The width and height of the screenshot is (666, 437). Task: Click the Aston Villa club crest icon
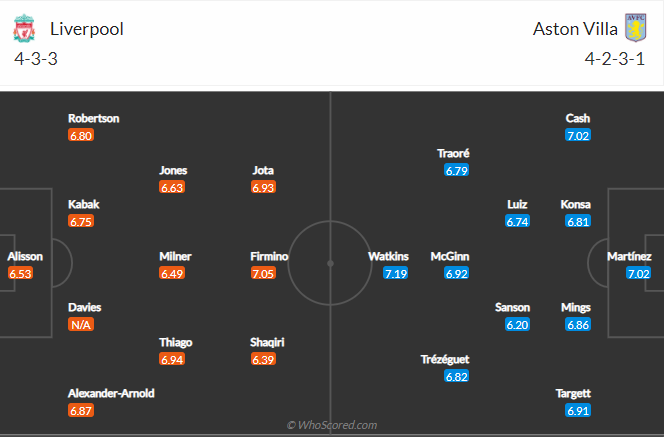coord(636,28)
